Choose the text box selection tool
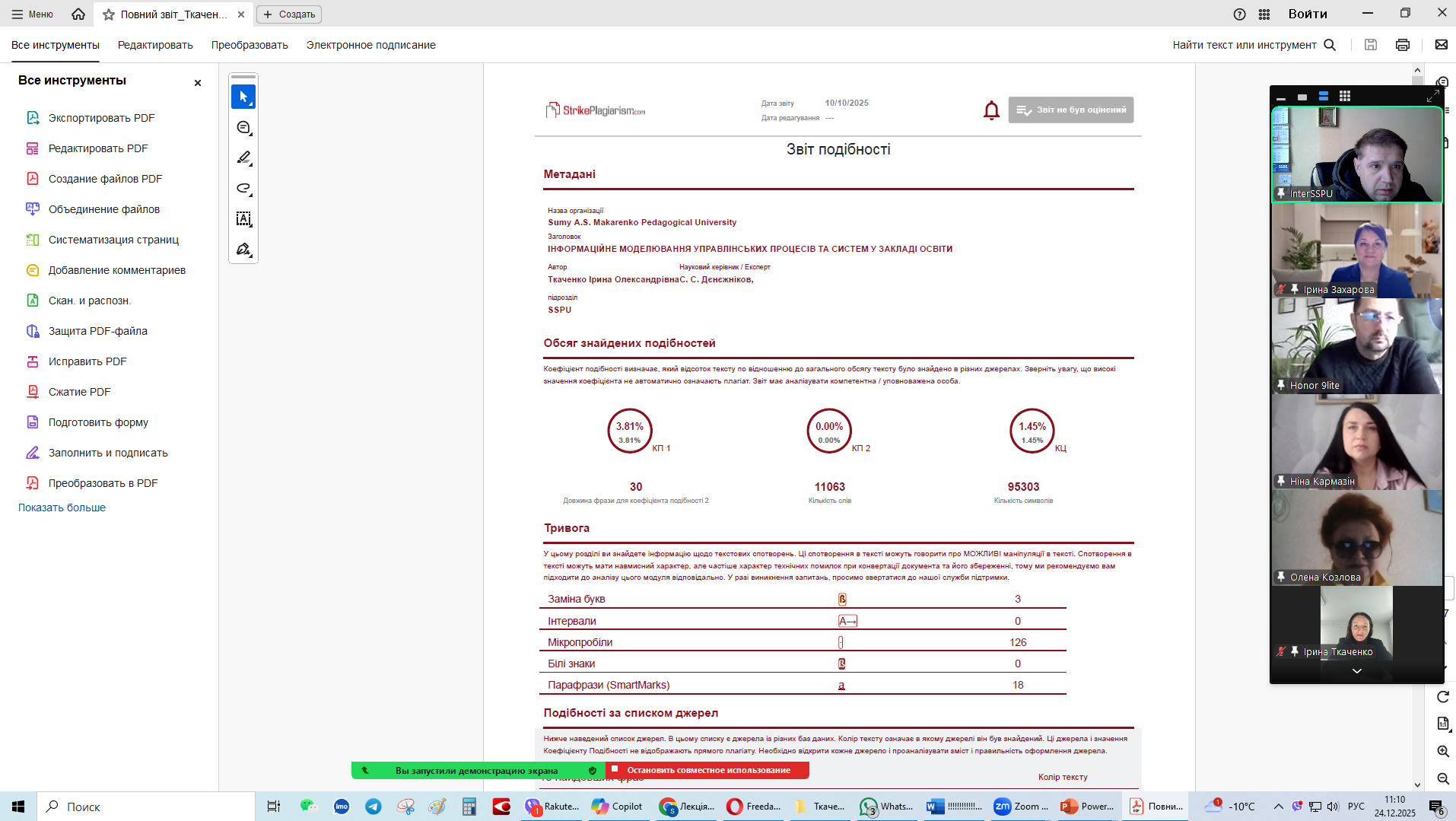Screen dimensions: 1456x821 243,219
